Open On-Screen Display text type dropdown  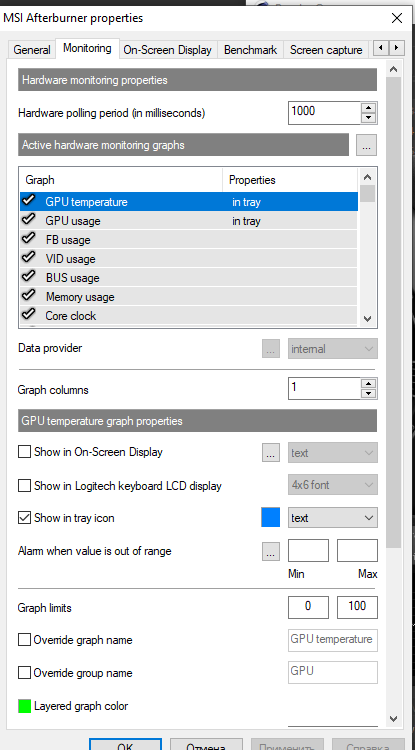point(333,452)
